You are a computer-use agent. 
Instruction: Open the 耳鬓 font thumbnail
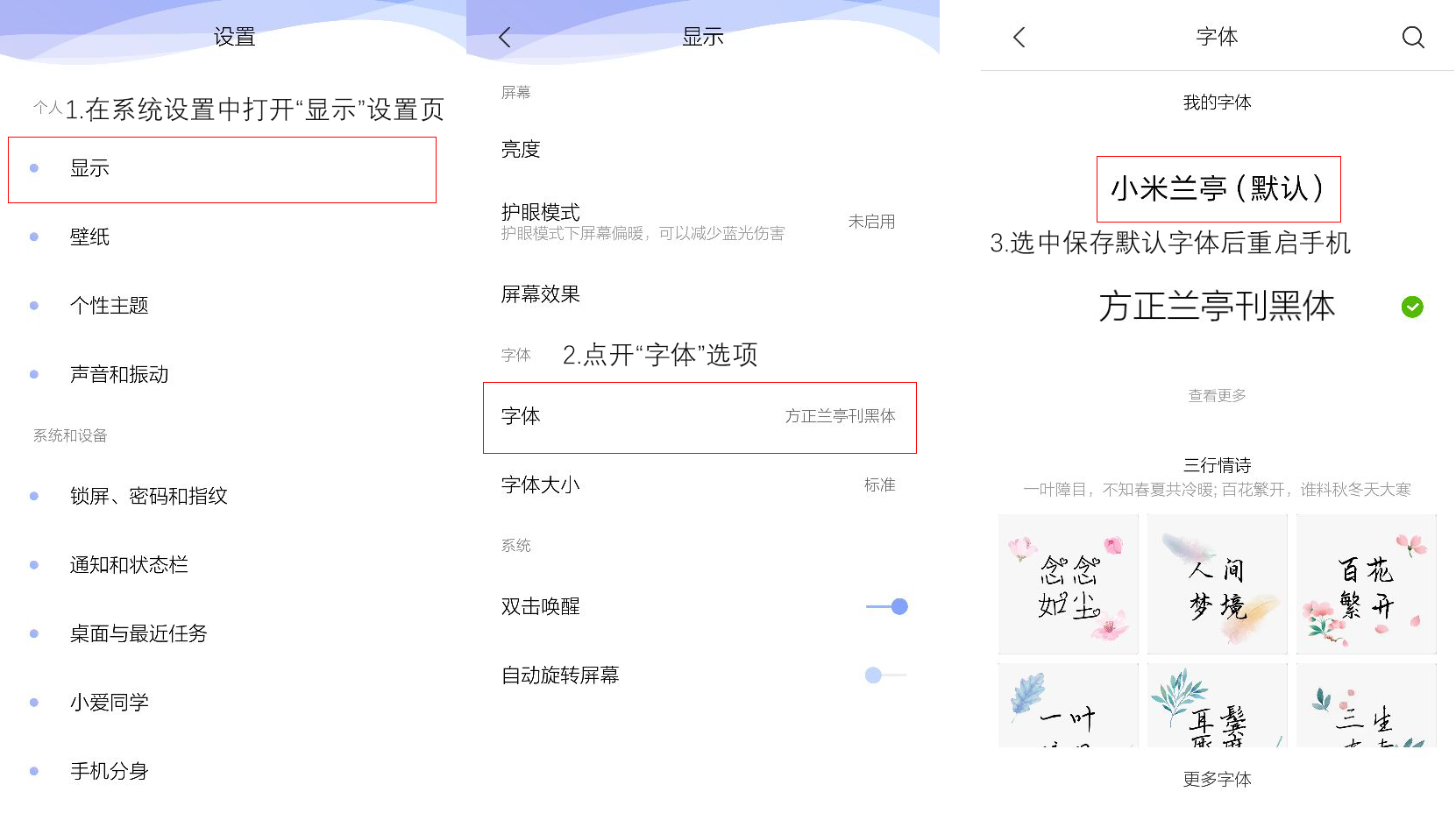(x=1218, y=705)
